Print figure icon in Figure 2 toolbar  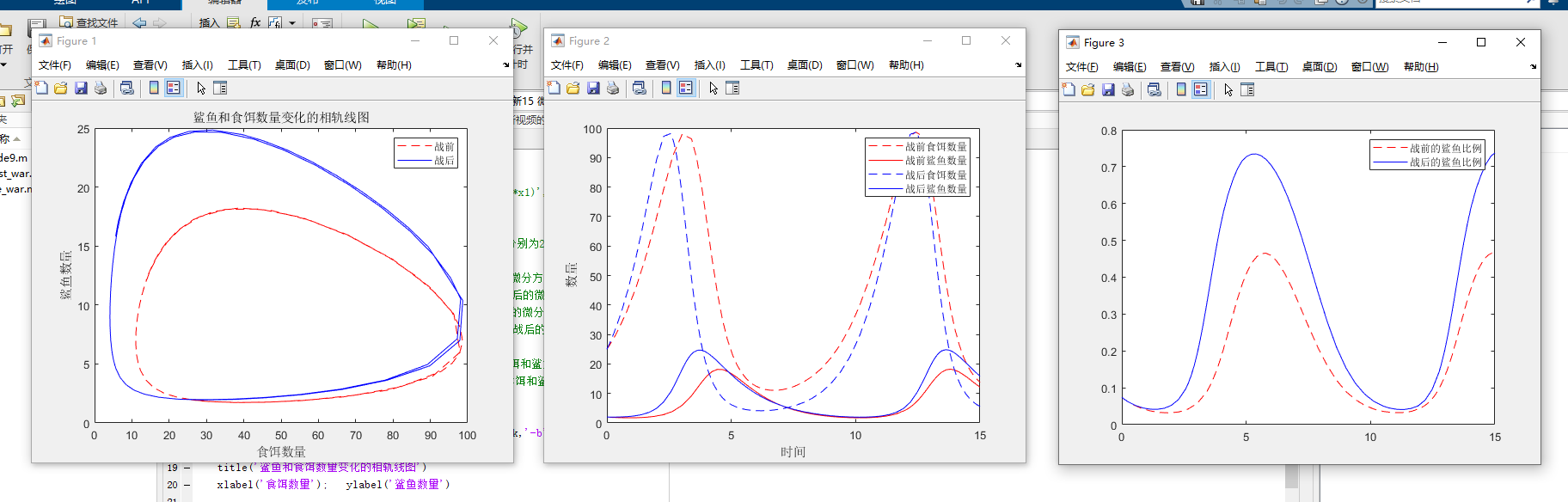[x=613, y=88]
